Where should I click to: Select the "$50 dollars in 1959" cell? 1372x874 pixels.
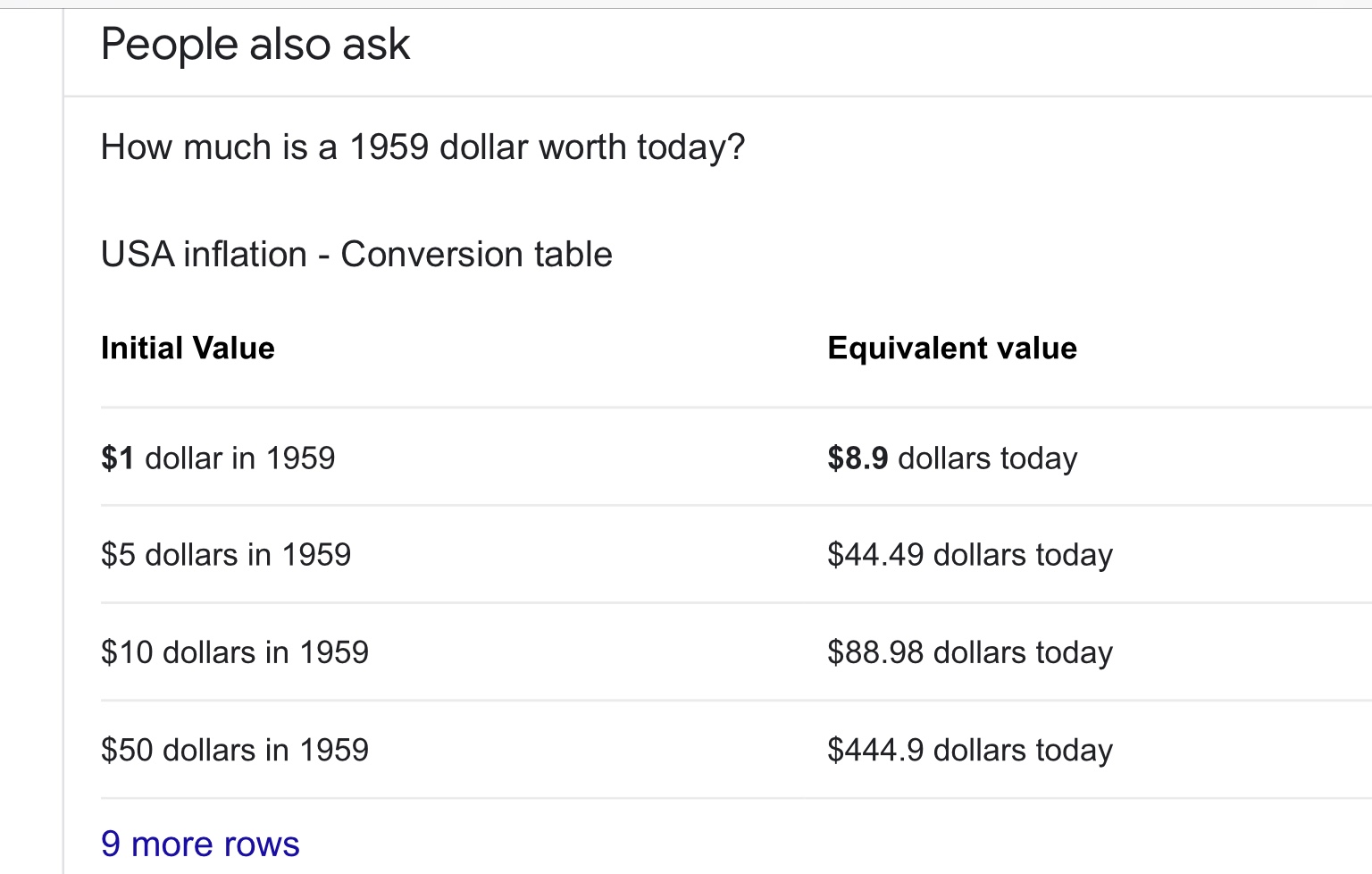pyautogui.click(x=235, y=750)
